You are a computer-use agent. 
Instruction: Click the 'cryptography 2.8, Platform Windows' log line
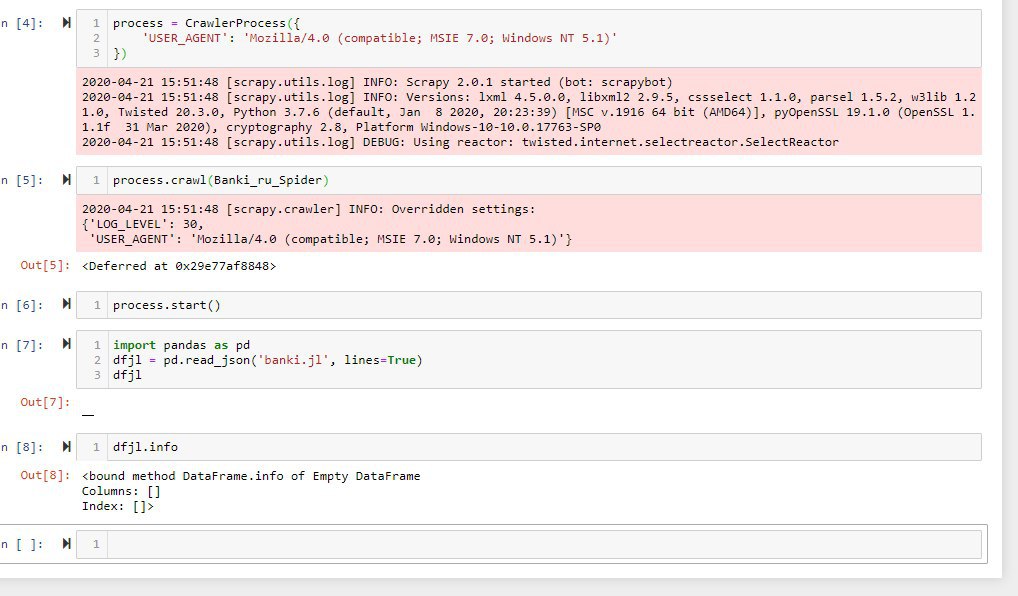click(341, 127)
